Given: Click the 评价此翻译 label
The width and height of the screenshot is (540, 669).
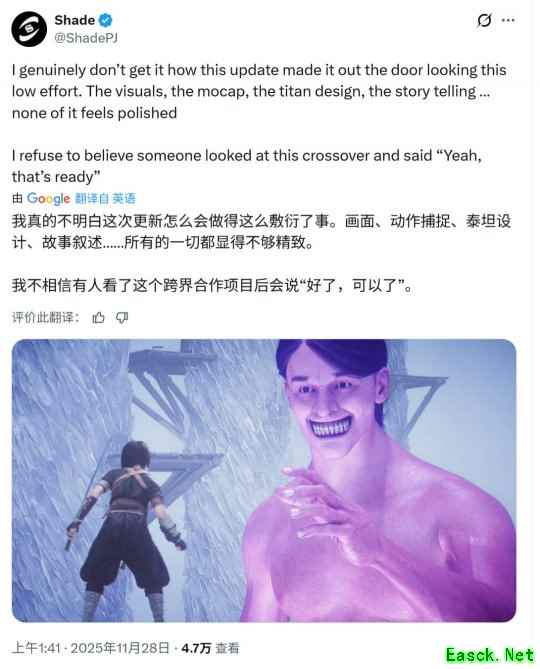Looking at the screenshot, I should 45,317.
